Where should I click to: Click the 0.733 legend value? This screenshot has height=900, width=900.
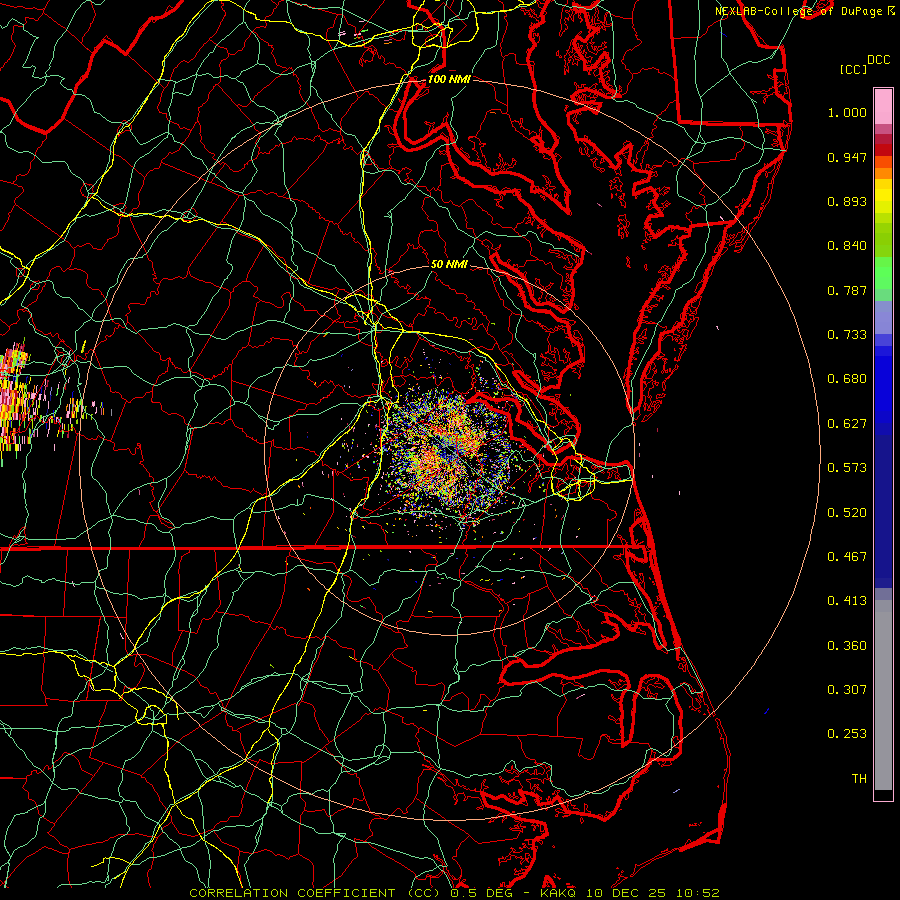[x=847, y=335]
